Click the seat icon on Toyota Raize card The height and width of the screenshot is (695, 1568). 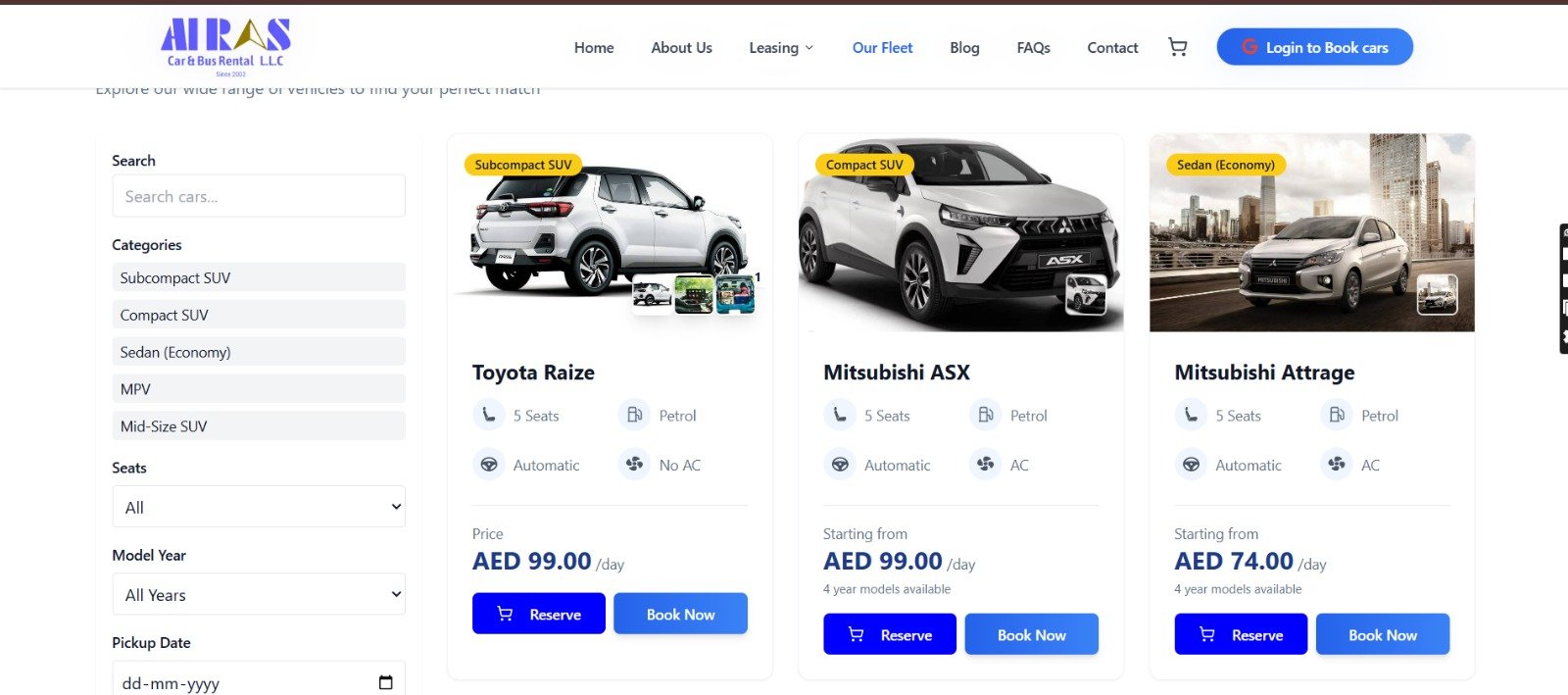[488, 415]
